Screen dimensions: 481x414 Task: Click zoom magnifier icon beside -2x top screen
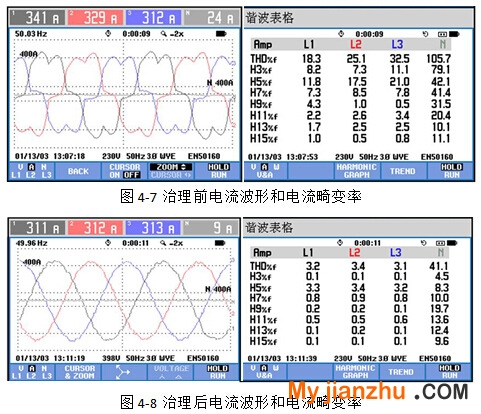tap(164, 34)
